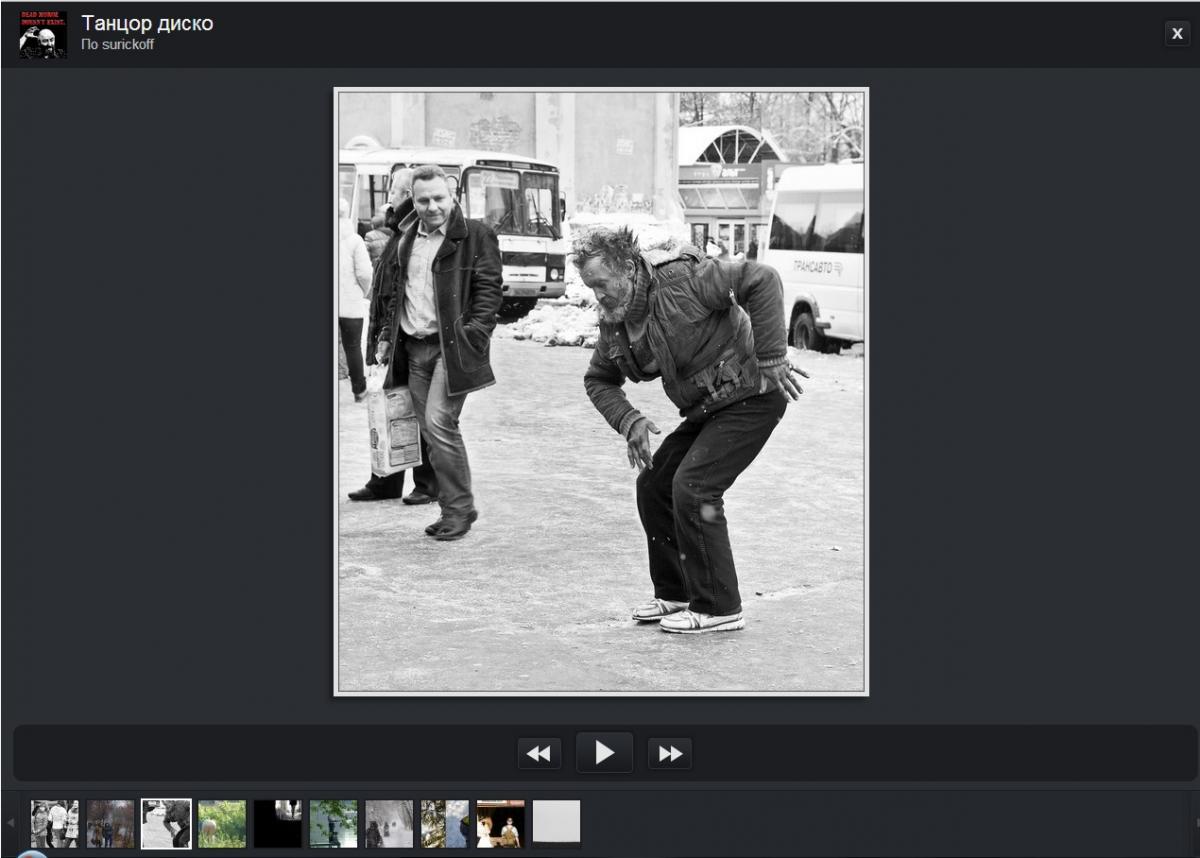1200x858 pixels.
Task: Click the author avatar in top-left corner
Action: click(x=43, y=34)
